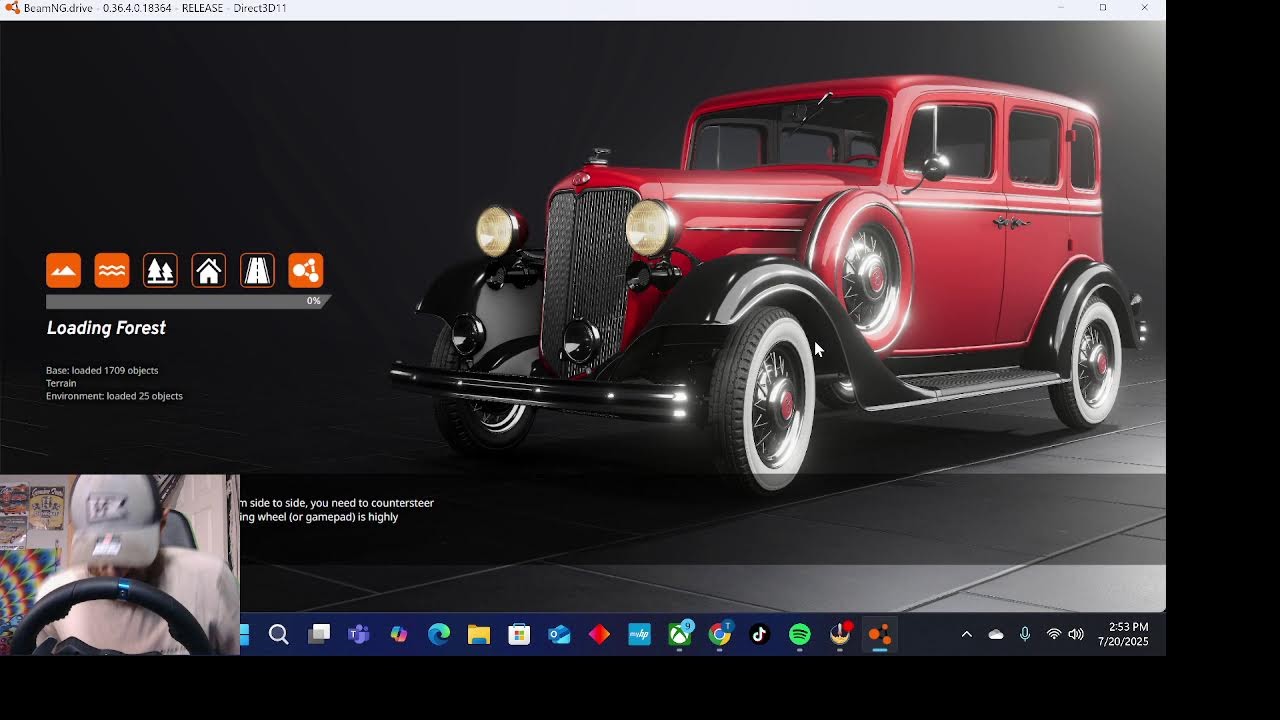The height and width of the screenshot is (720, 1280).
Task: Click the loading progress bar
Action: coord(186,301)
